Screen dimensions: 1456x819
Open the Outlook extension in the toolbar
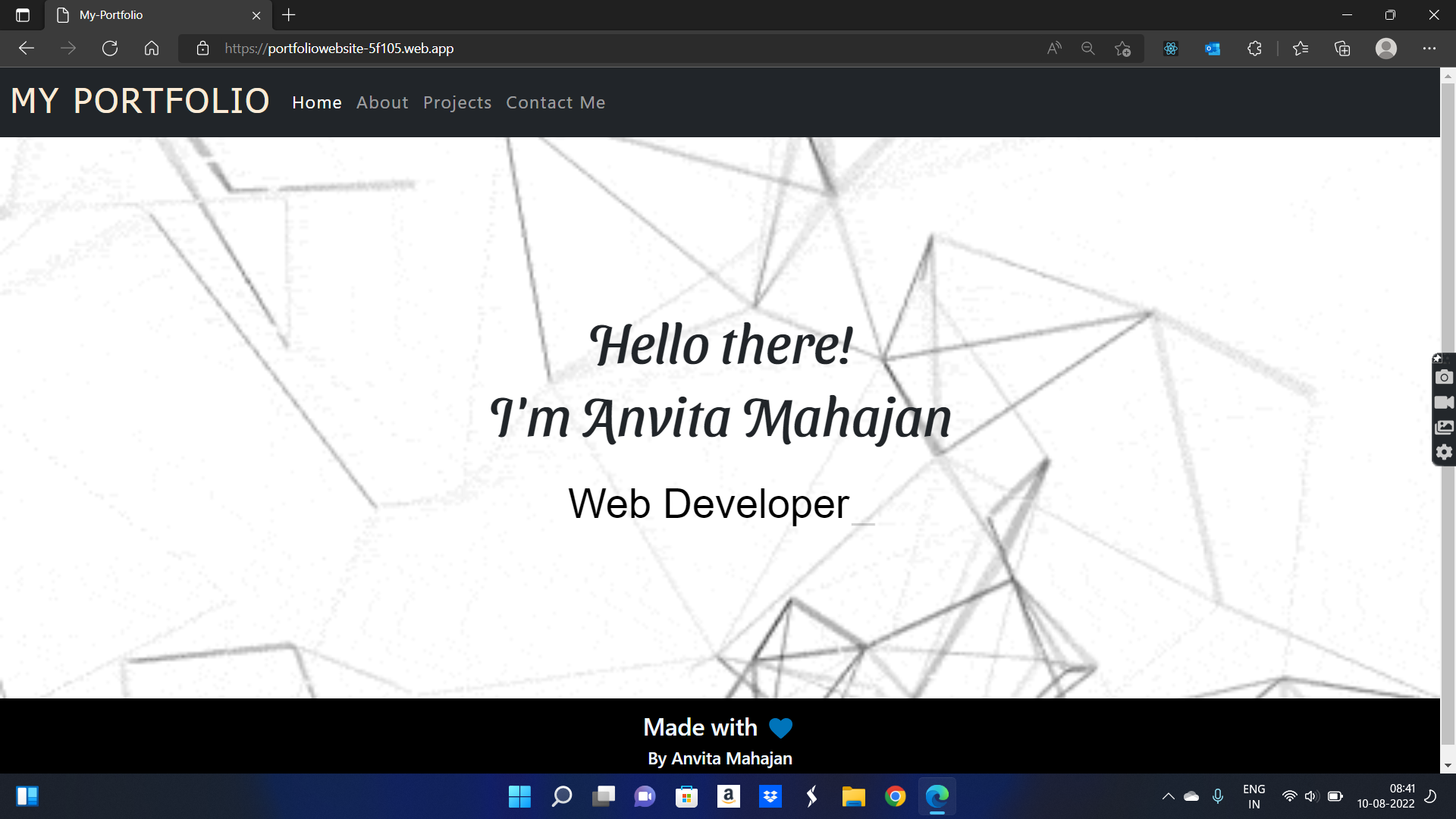(x=1211, y=48)
